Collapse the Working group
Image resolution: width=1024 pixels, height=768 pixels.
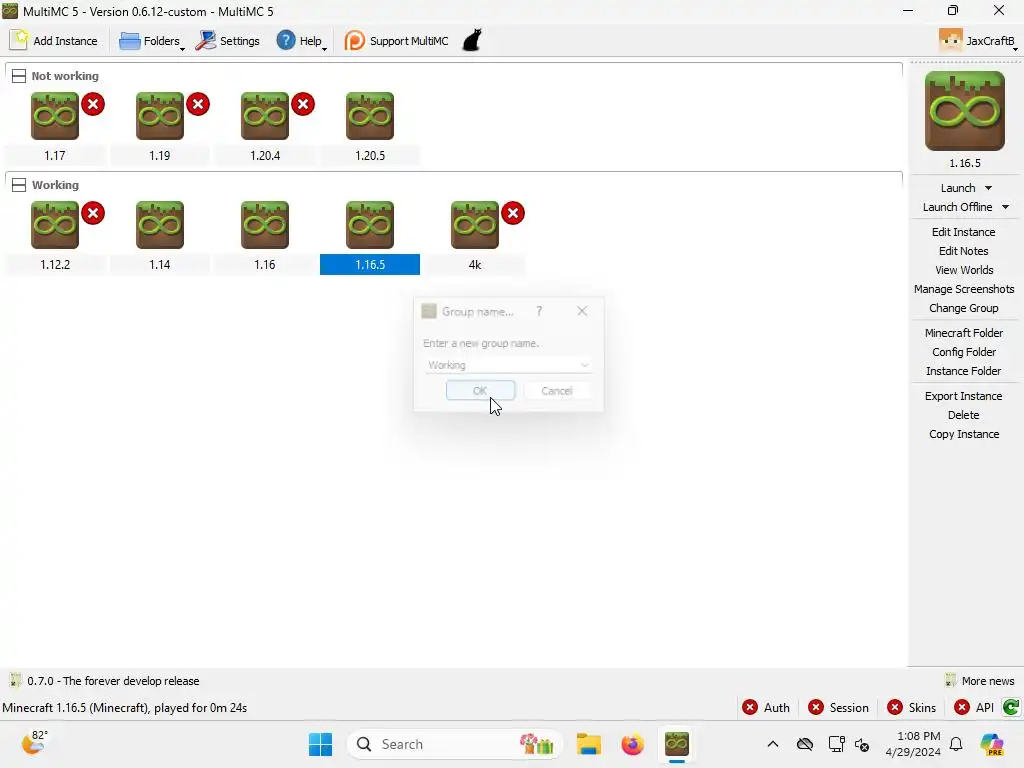[x=19, y=185]
